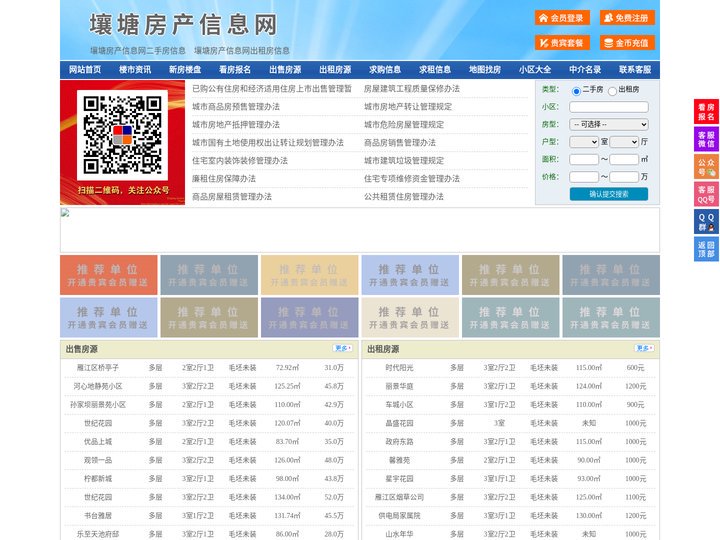Open the 联系客服 navigation item
Screen dimensions: 720x540
[x=635, y=70]
